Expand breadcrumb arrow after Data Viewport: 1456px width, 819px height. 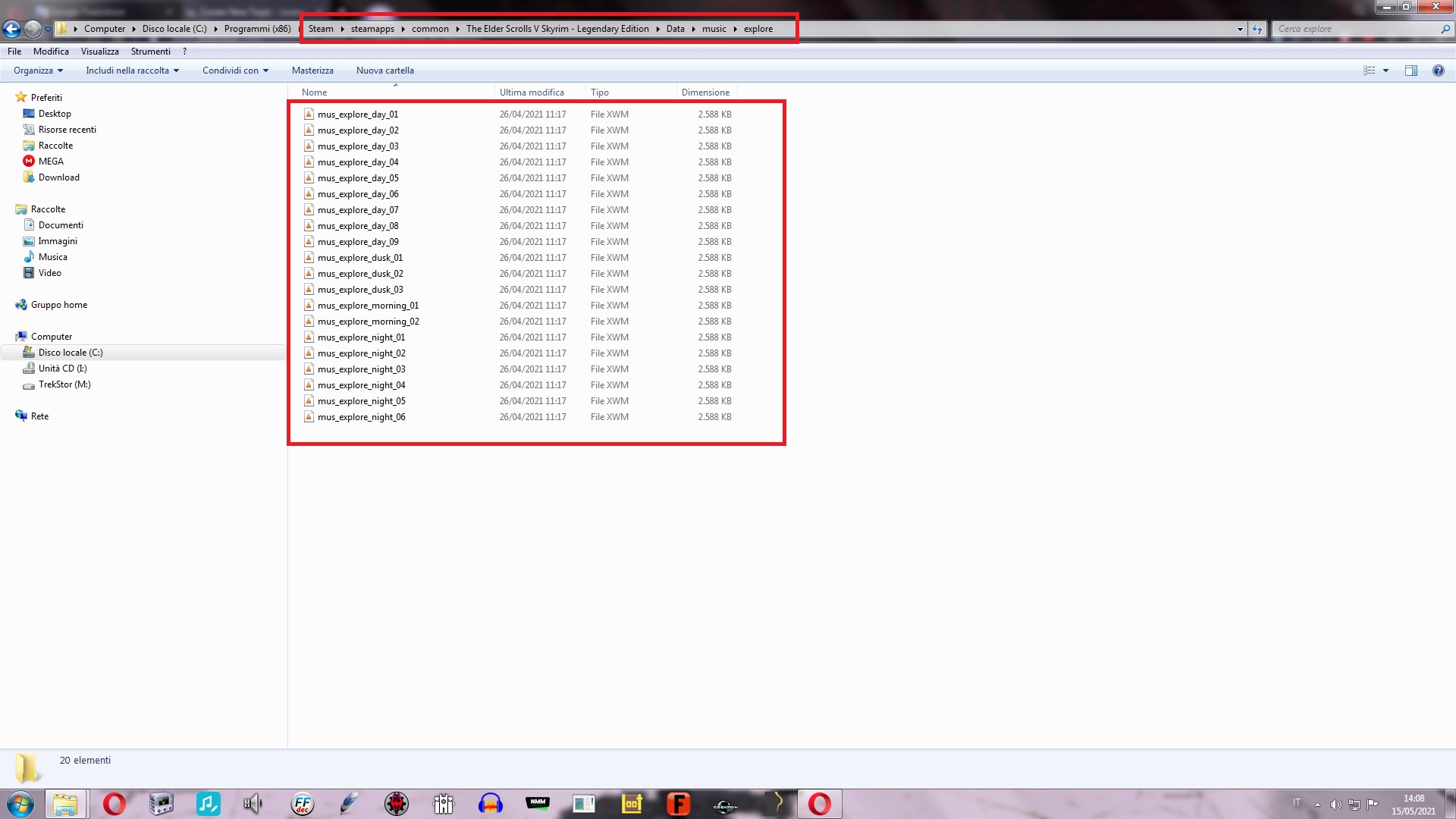point(693,29)
